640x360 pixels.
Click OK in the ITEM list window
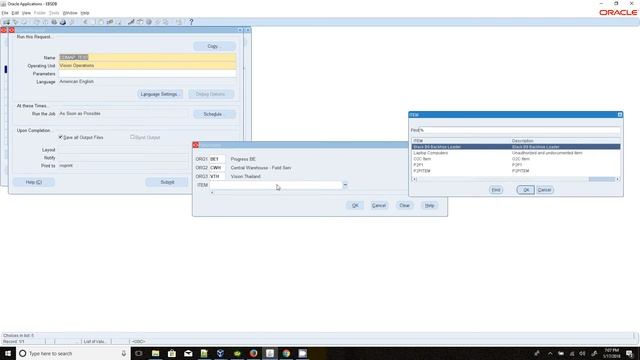(x=526, y=190)
